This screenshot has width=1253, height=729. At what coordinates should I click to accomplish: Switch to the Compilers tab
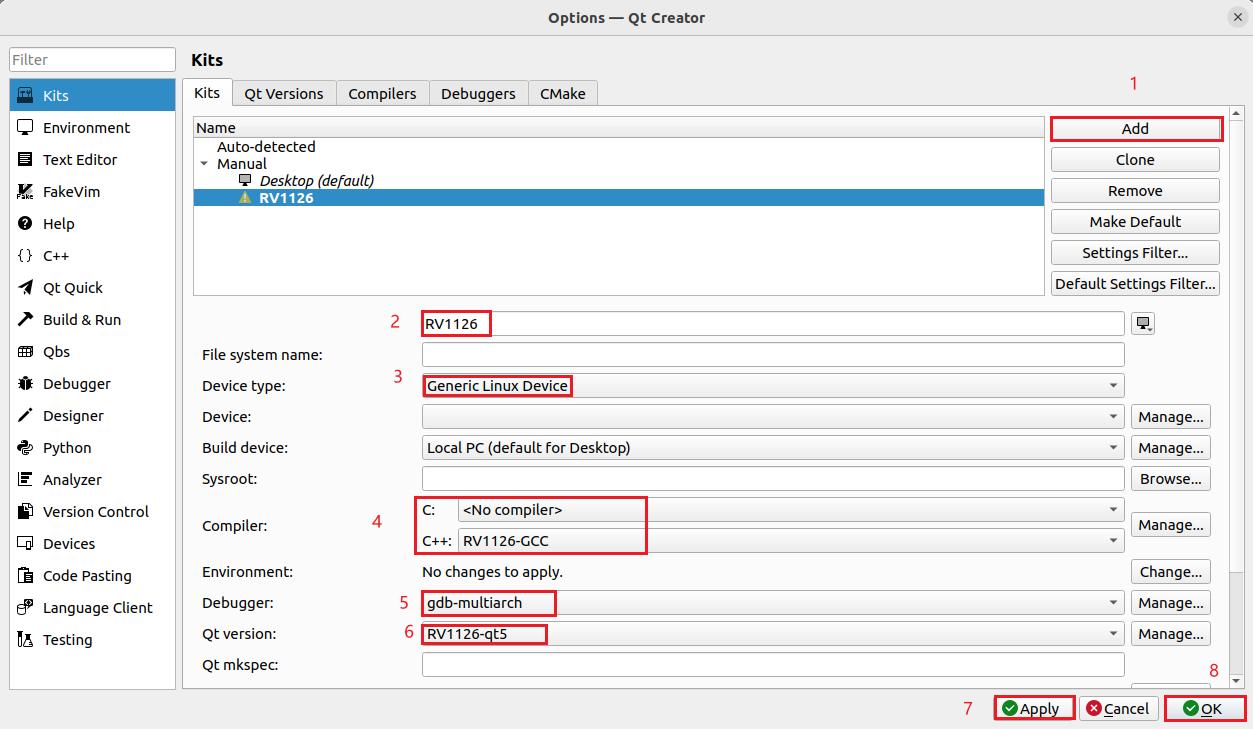coord(382,94)
